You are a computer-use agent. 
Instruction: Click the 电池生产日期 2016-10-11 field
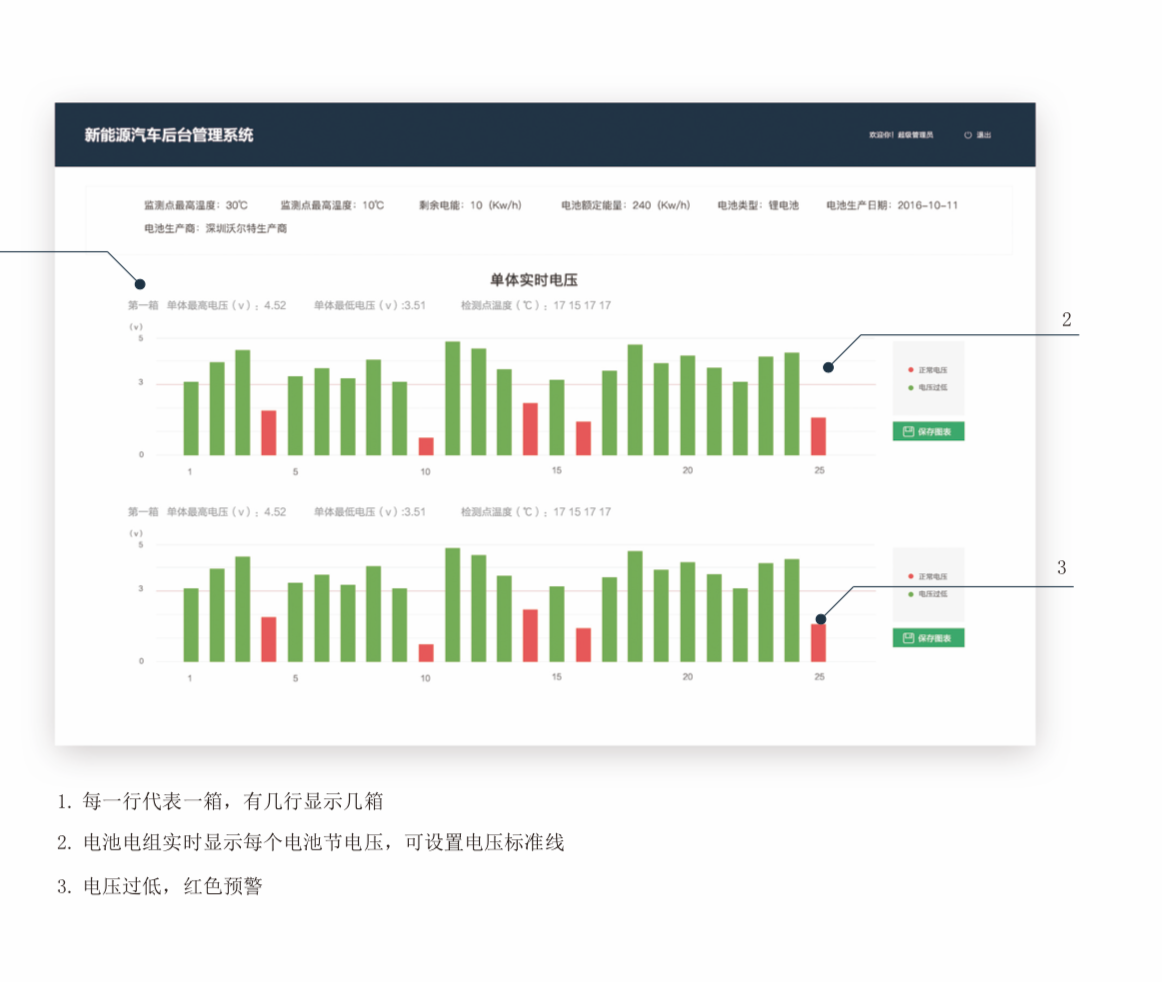coord(892,205)
